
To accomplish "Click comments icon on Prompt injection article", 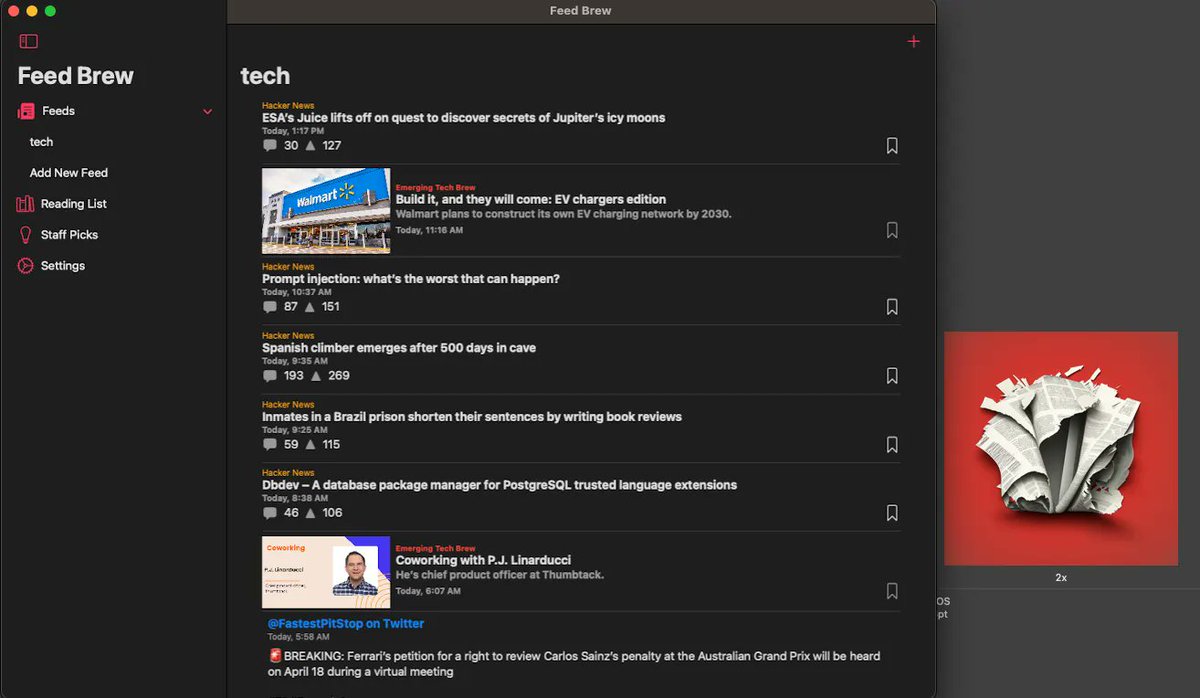I will pos(270,307).
